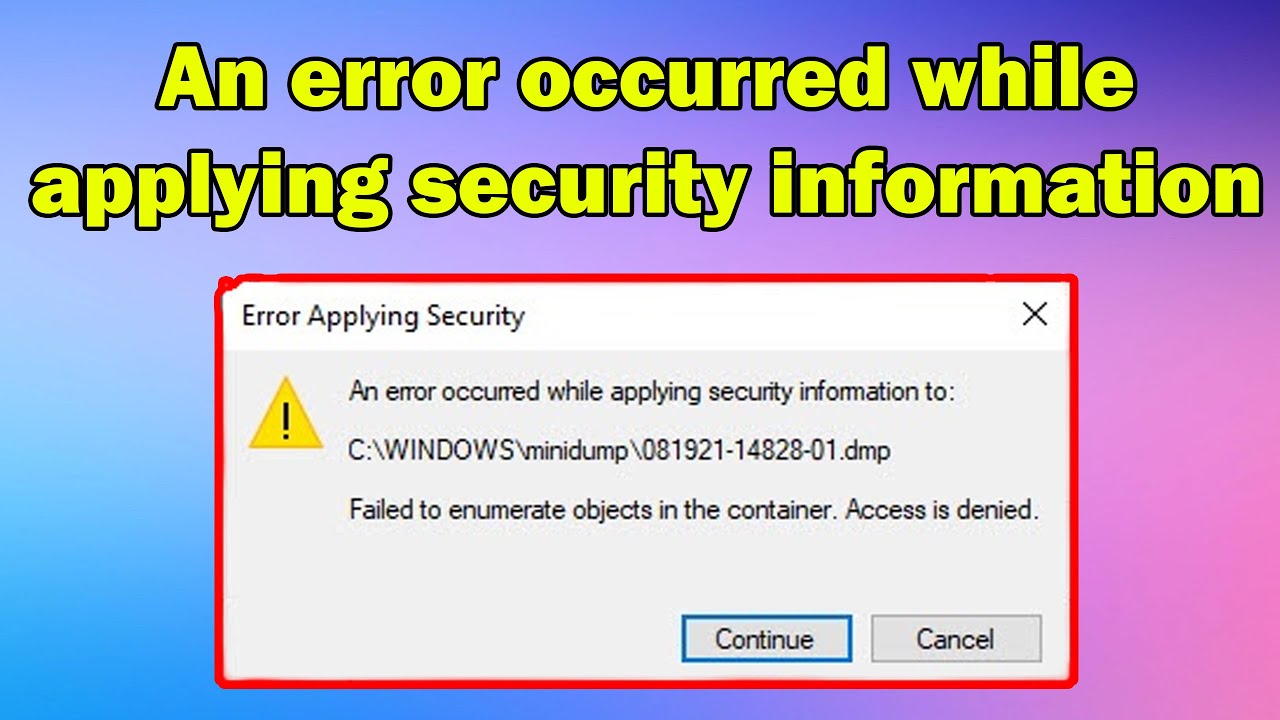The height and width of the screenshot is (720, 1280).
Task: Click 'An error occurred while applying security information to:' message
Action: [652, 393]
